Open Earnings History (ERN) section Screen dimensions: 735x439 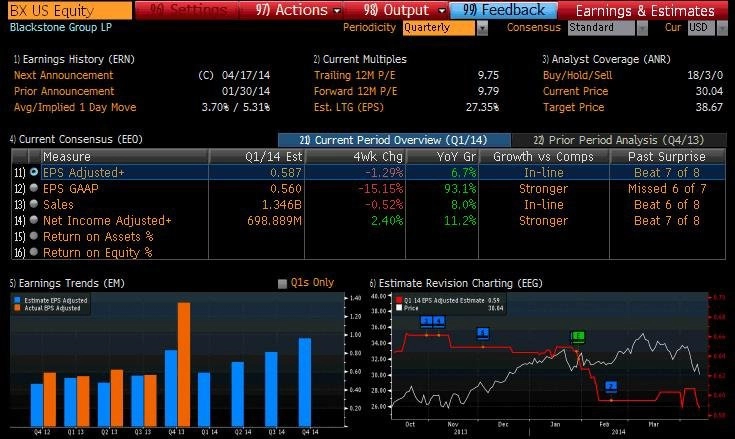(x=74, y=59)
